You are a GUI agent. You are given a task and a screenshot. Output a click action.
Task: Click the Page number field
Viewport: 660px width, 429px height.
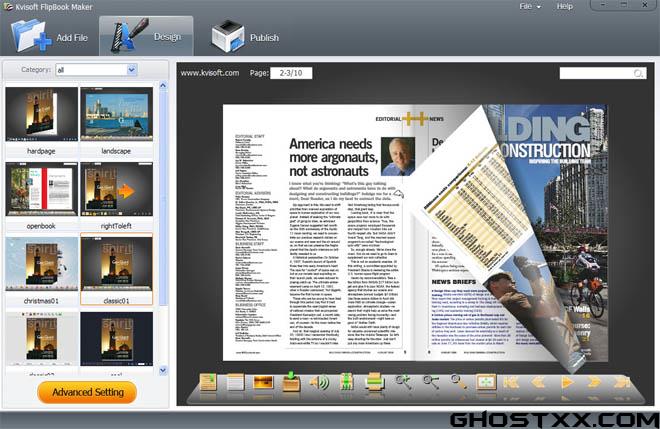coord(291,73)
